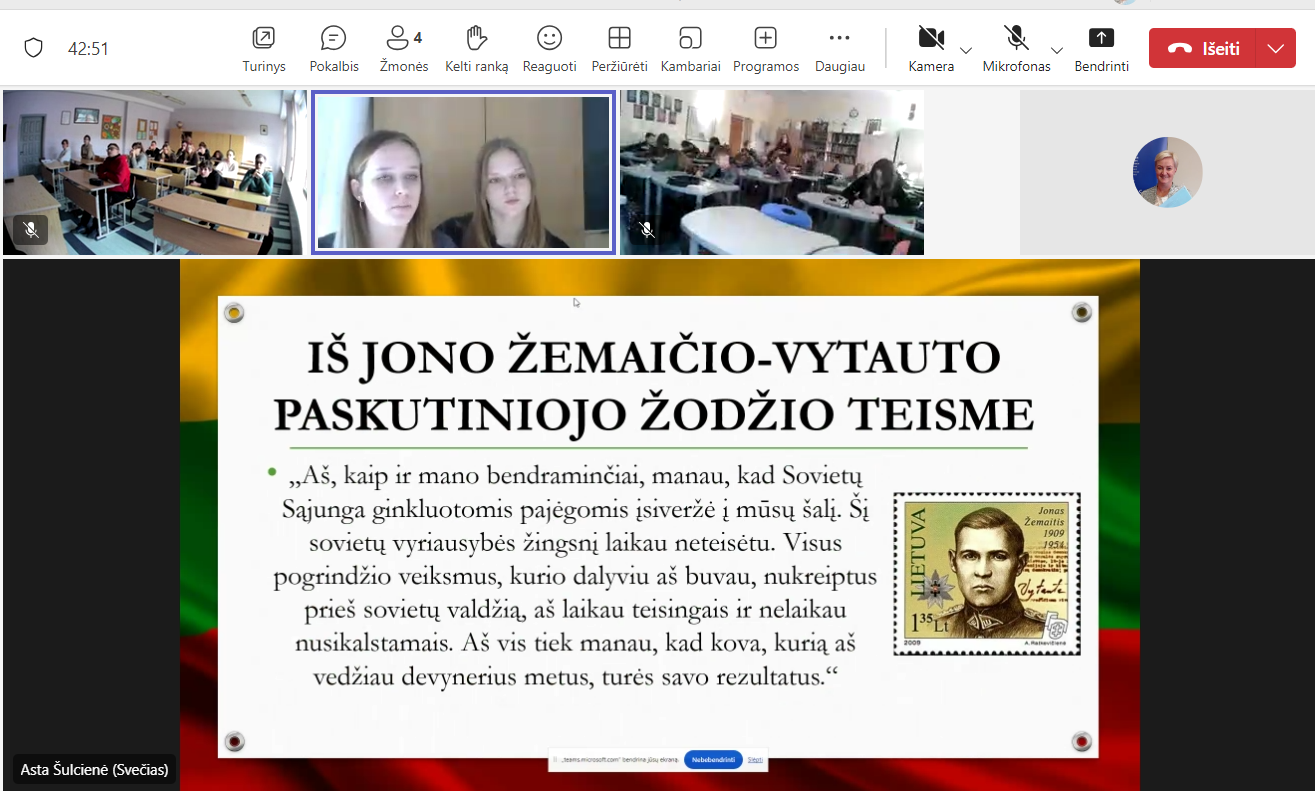Image resolution: width=1315 pixels, height=791 pixels.
Task: Click the muted mic icon on left classroom video
Action: coord(31,230)
